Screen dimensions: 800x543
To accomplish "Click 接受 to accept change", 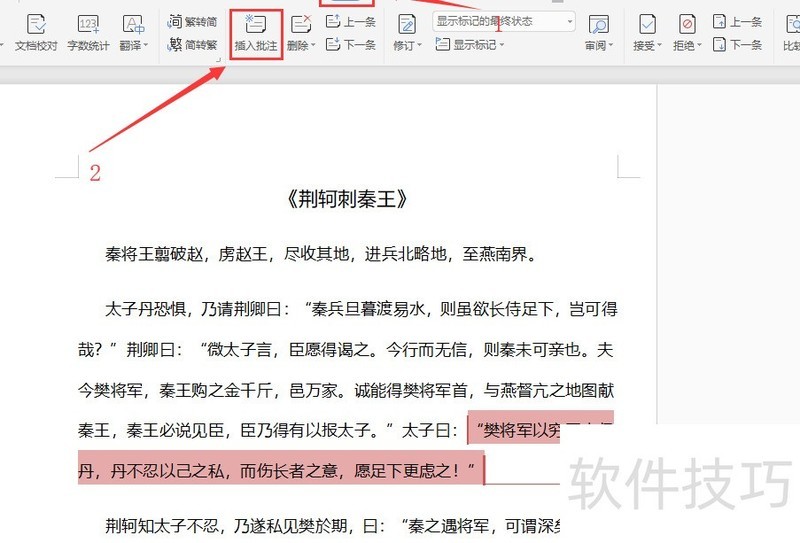I will [x=647, y=33].
